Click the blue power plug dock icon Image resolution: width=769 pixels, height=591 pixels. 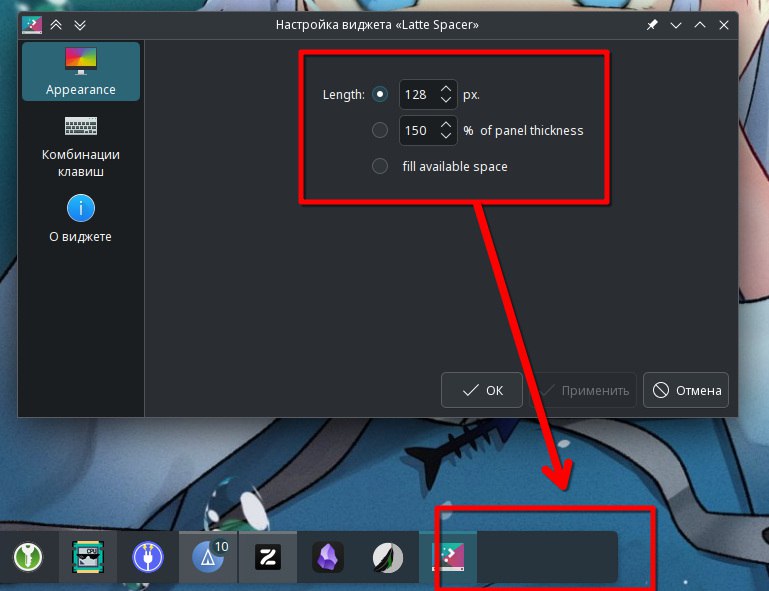click(147, 557)
